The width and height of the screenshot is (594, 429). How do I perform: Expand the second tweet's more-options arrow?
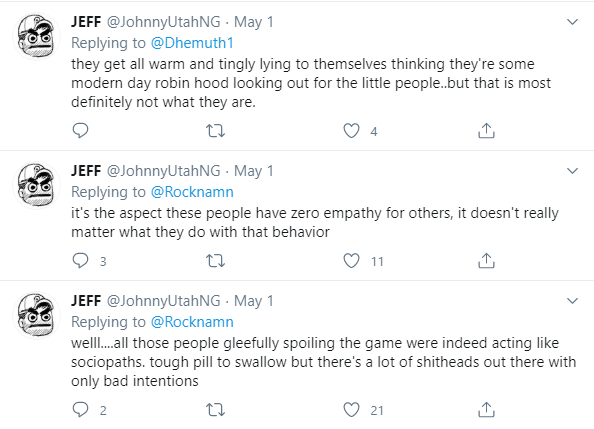click(x=572, y=171)
